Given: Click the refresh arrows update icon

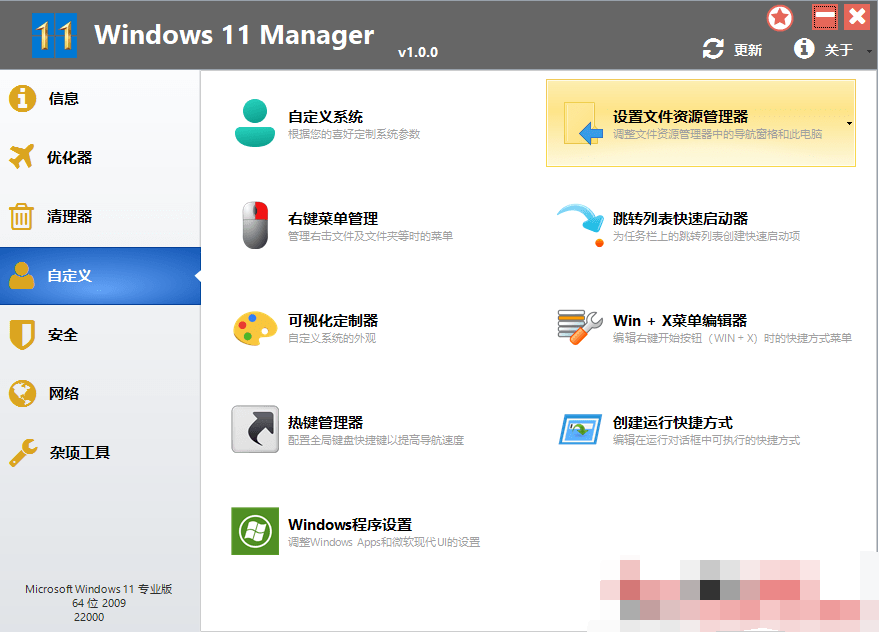Looking at the screenshot, I should (713, 49).
